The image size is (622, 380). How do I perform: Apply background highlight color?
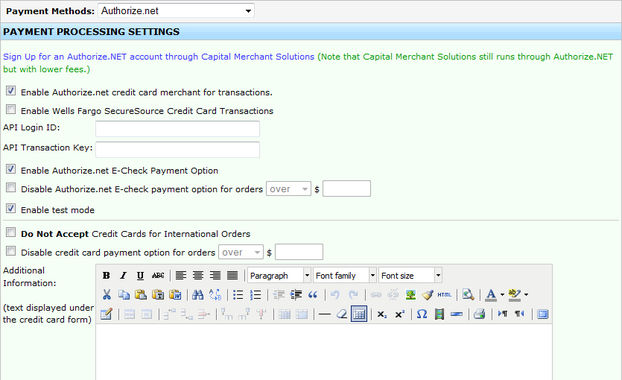click(514, 294)
